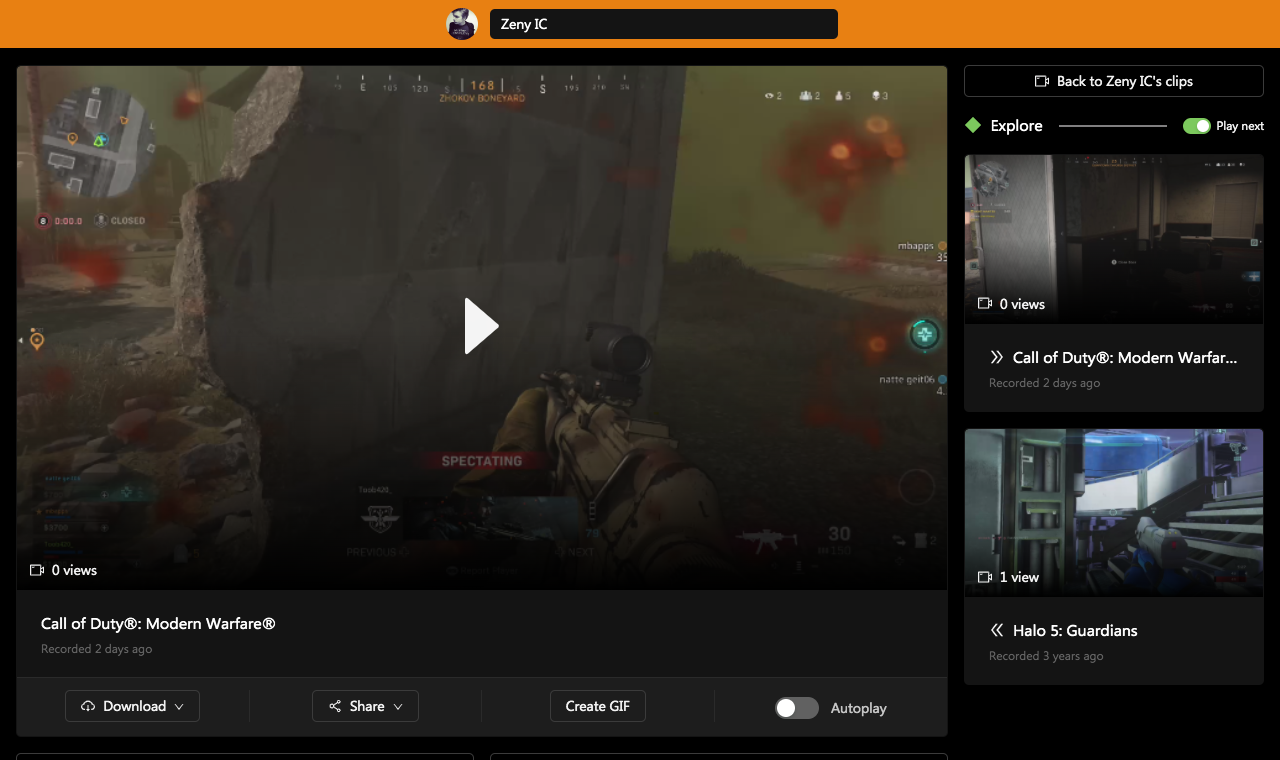Click the Zeny IC search field

663,24
